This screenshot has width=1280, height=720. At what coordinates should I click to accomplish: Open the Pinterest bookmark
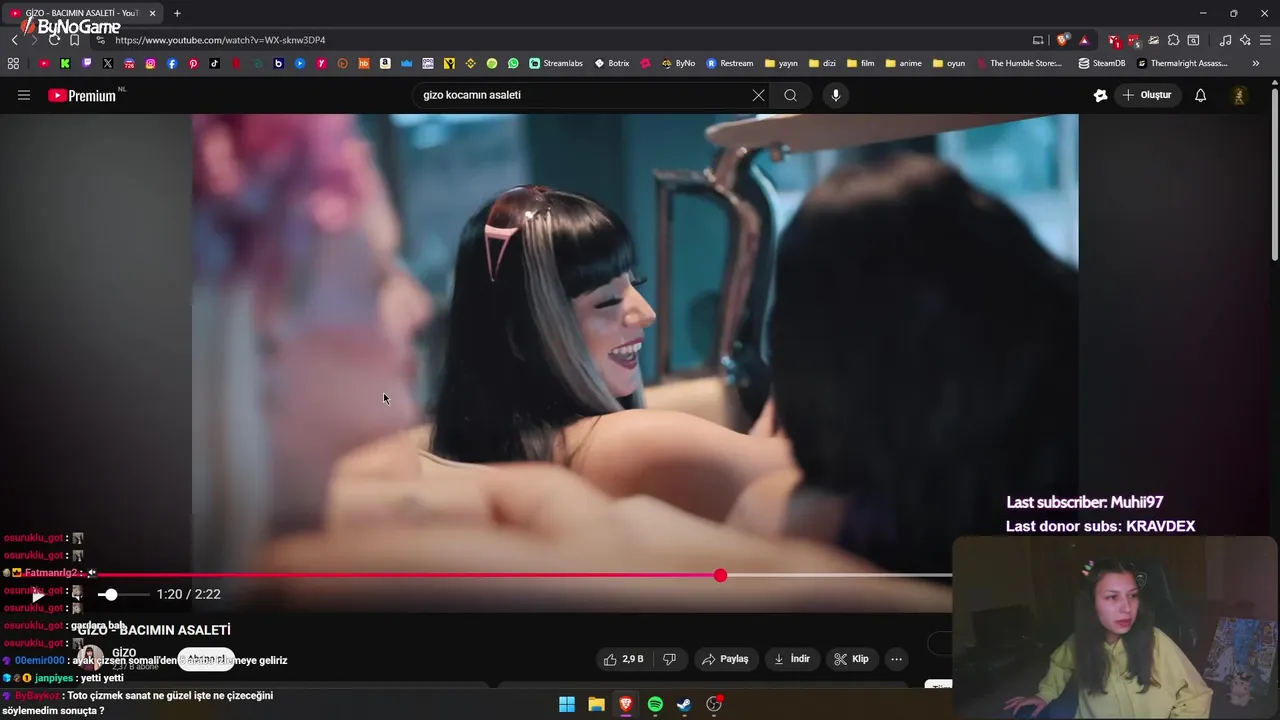(193, 63)
